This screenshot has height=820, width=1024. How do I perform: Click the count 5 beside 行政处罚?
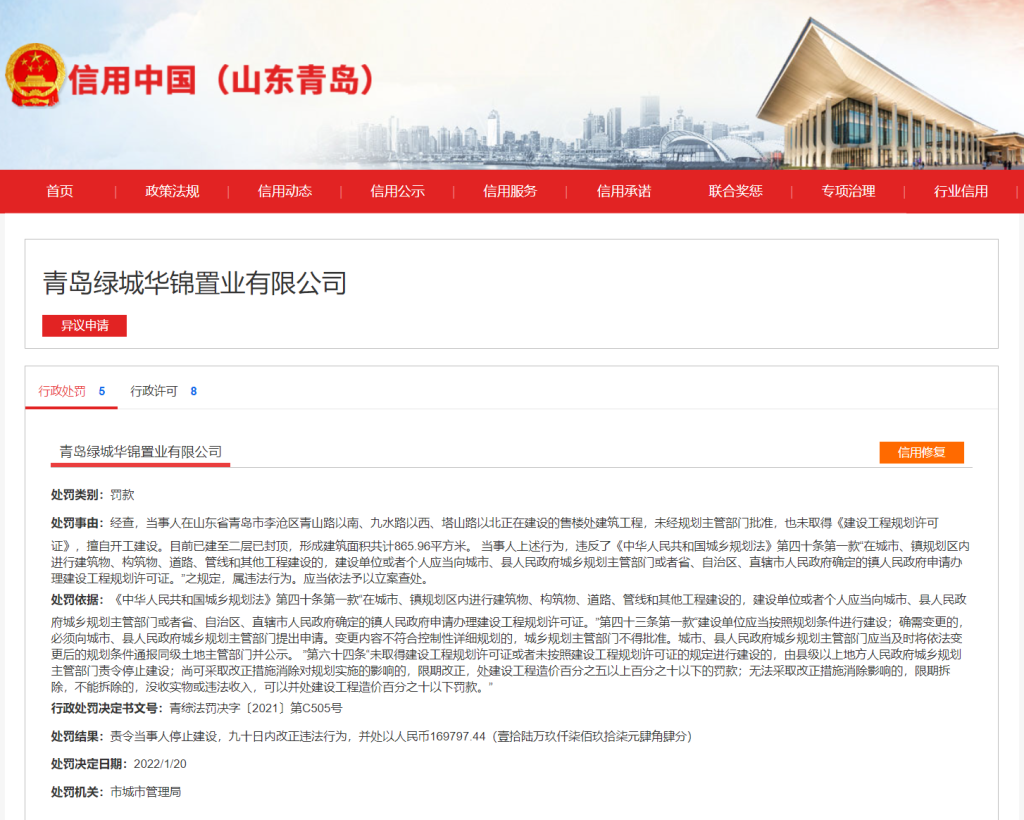tap(102, 391)
